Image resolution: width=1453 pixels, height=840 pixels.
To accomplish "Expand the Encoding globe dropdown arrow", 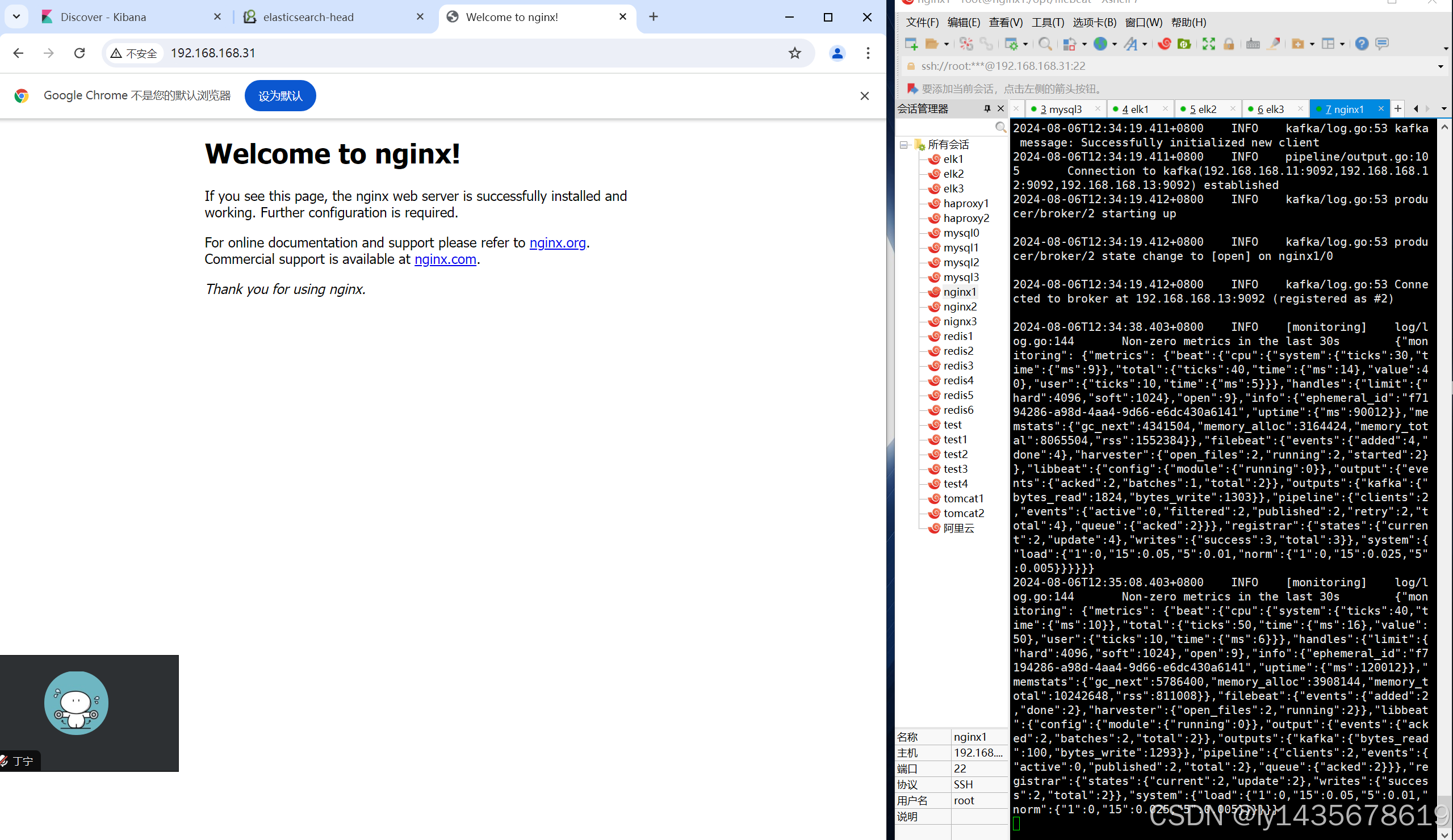I will pos(1115,44).
